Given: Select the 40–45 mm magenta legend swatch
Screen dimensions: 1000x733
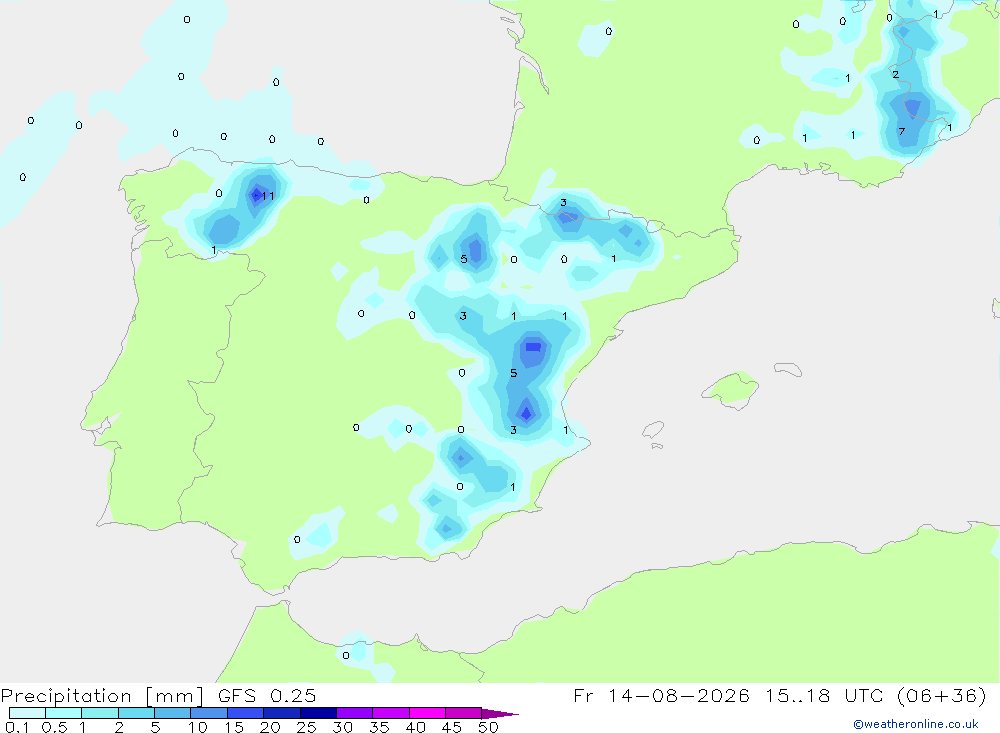Looking at the screenshot, I should point(427,713).
